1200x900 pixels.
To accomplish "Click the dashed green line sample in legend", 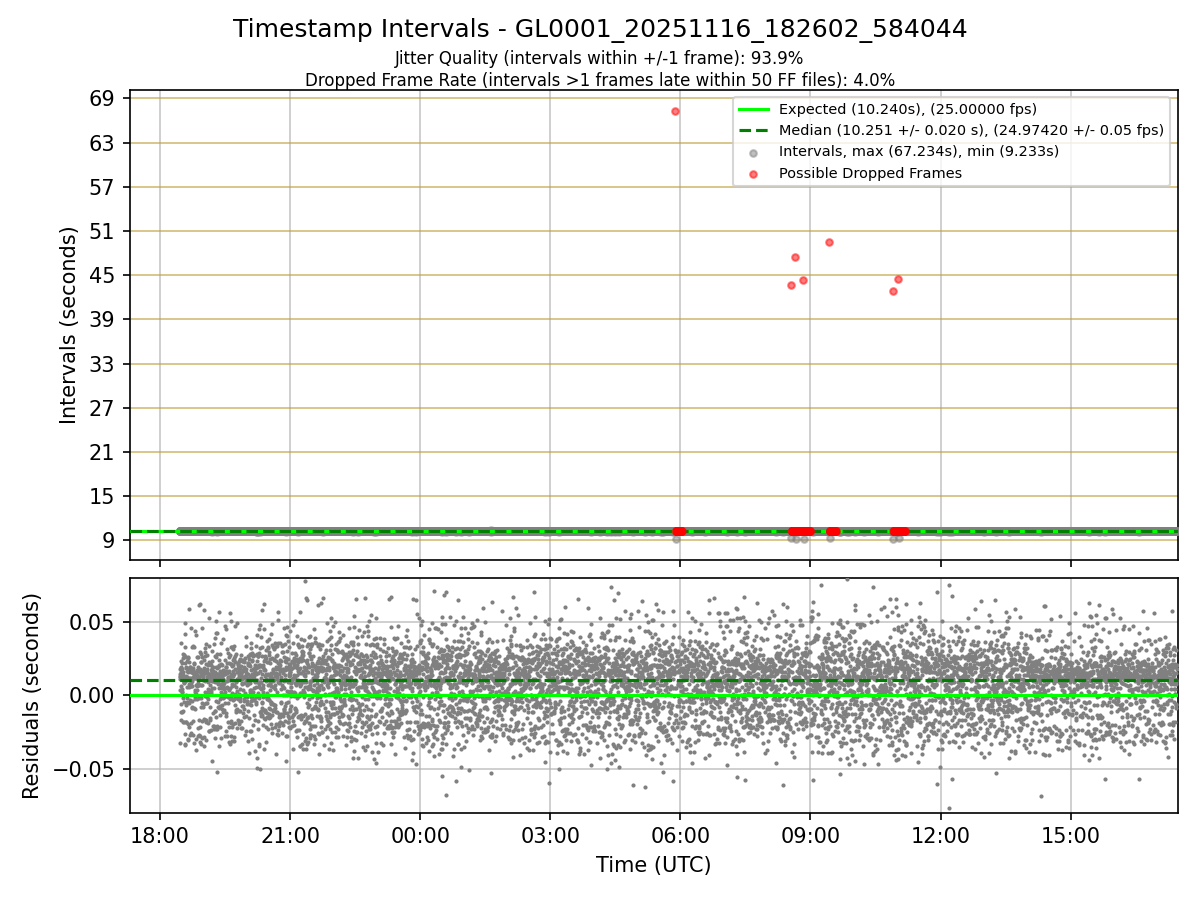I will tap(754, 130).
